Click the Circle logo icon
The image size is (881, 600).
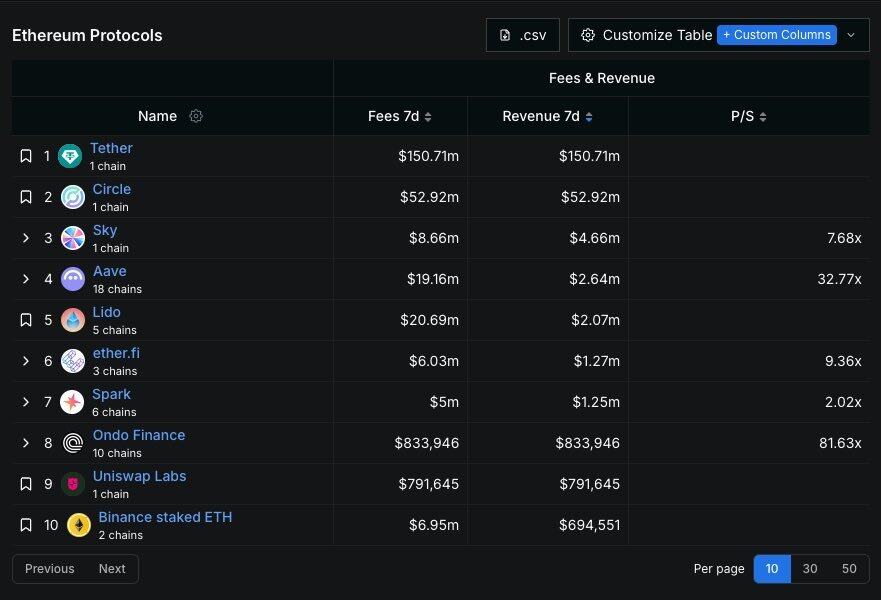73,197
